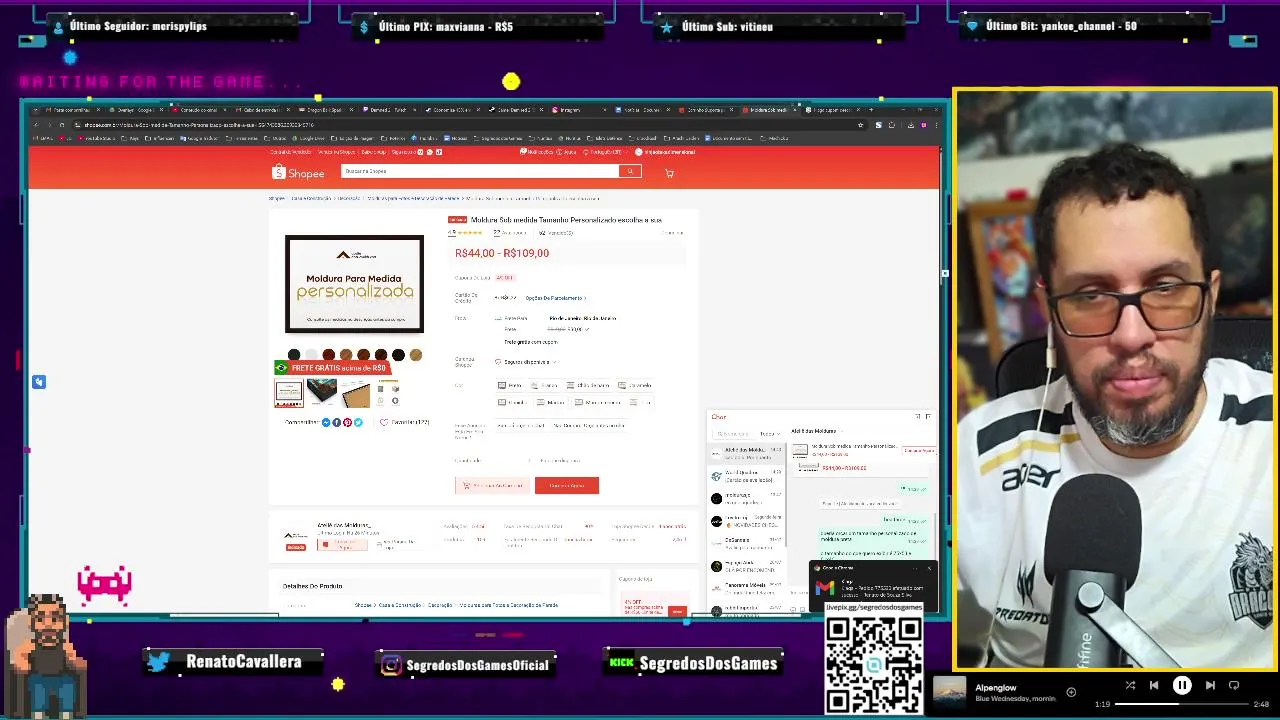Toggle shuffle in music player
Viewport: 1280px width, 720px height.
[x=1130, y=685]
